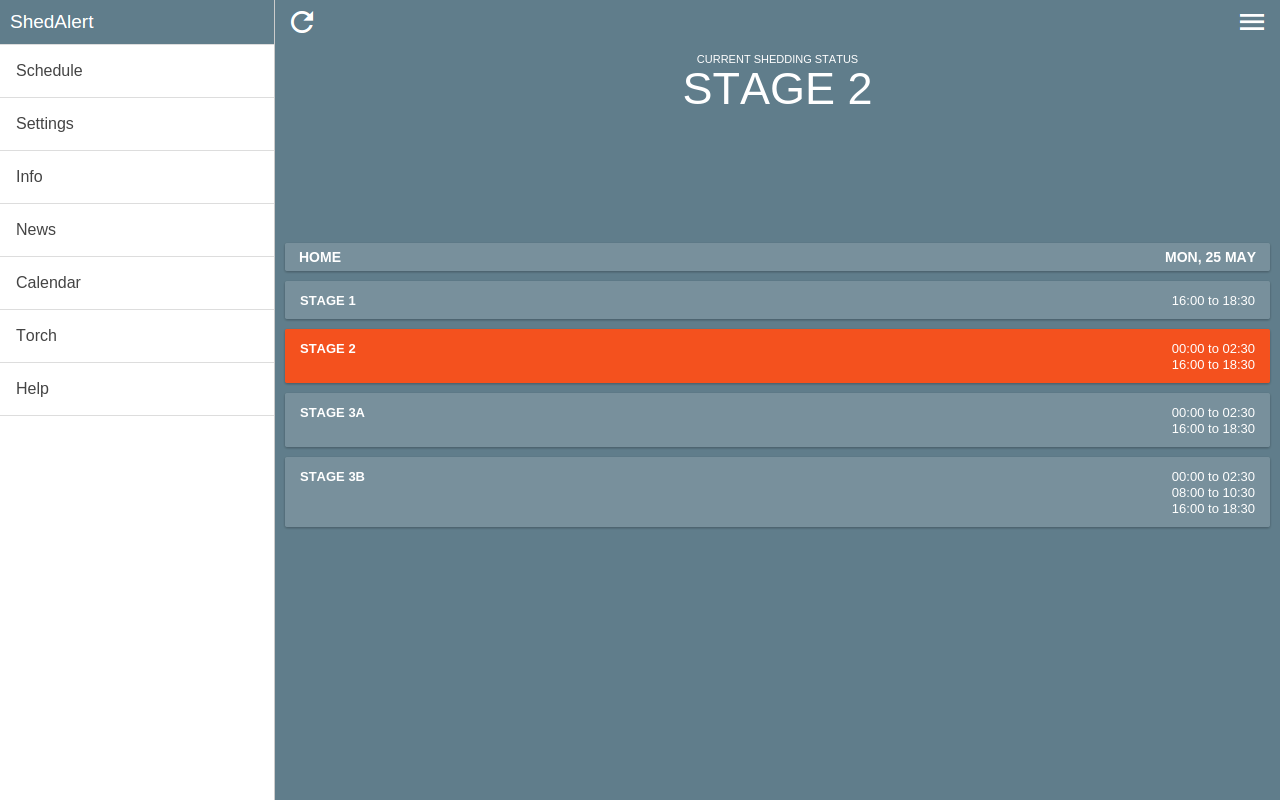Click Stage 3B's 08:00 to 10:30 slot
This screenshot has height=800, width=1280.
1213,492
